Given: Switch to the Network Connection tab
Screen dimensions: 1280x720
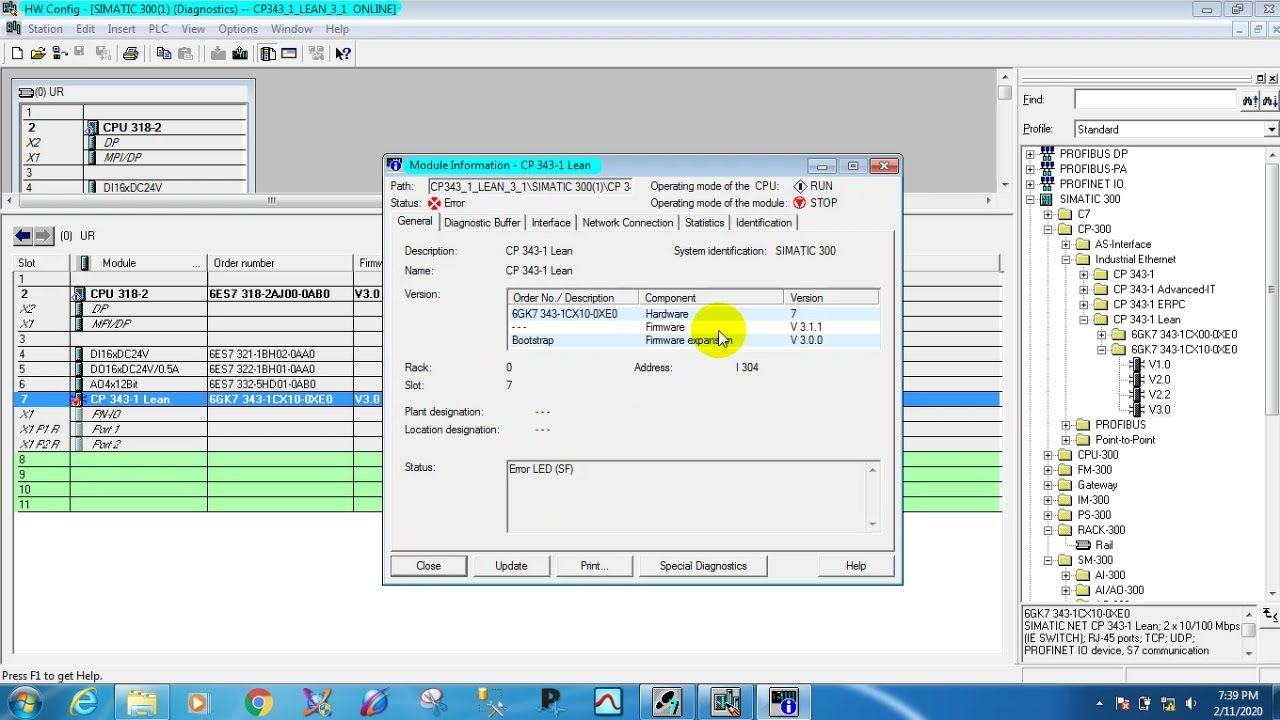Looking at the screenshot, I should point(627,223).
